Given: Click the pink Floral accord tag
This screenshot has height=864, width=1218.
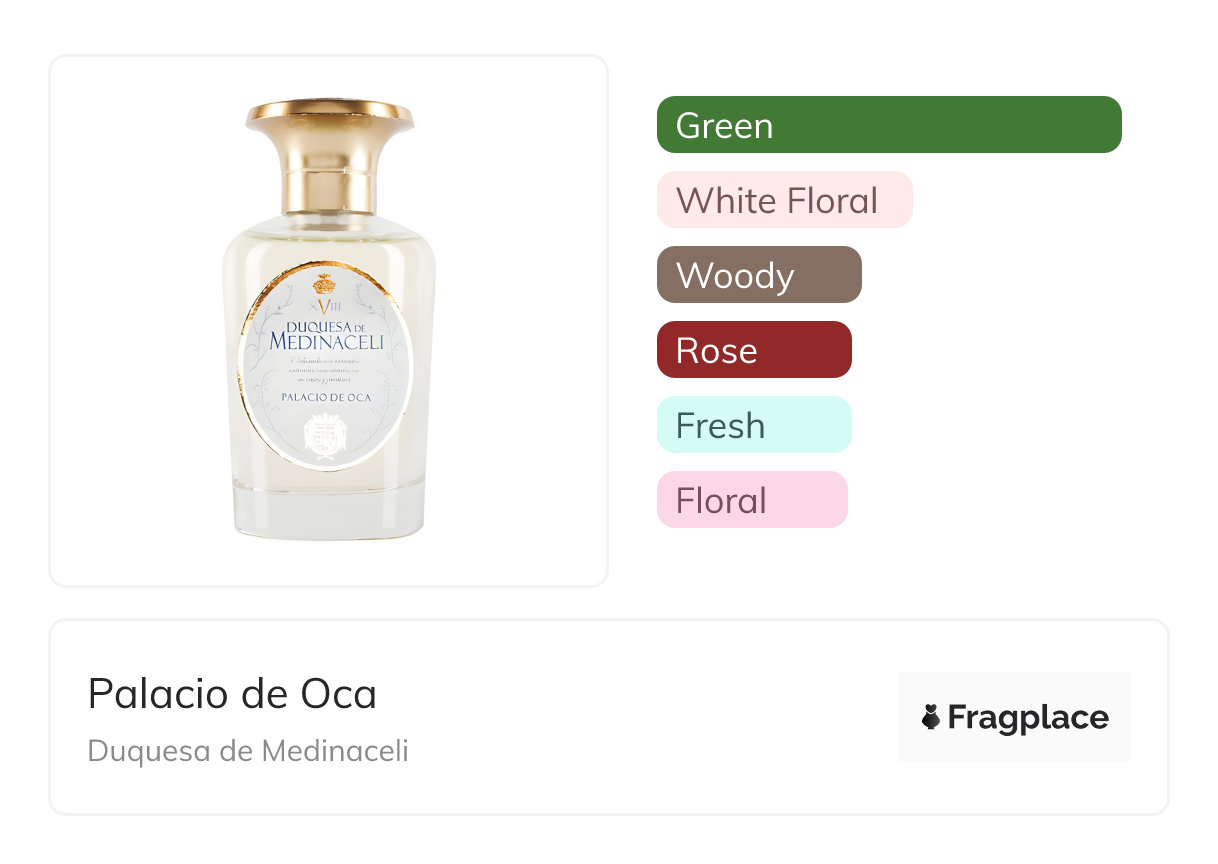Looking at the screenshot, I should (x=751, y=500).
